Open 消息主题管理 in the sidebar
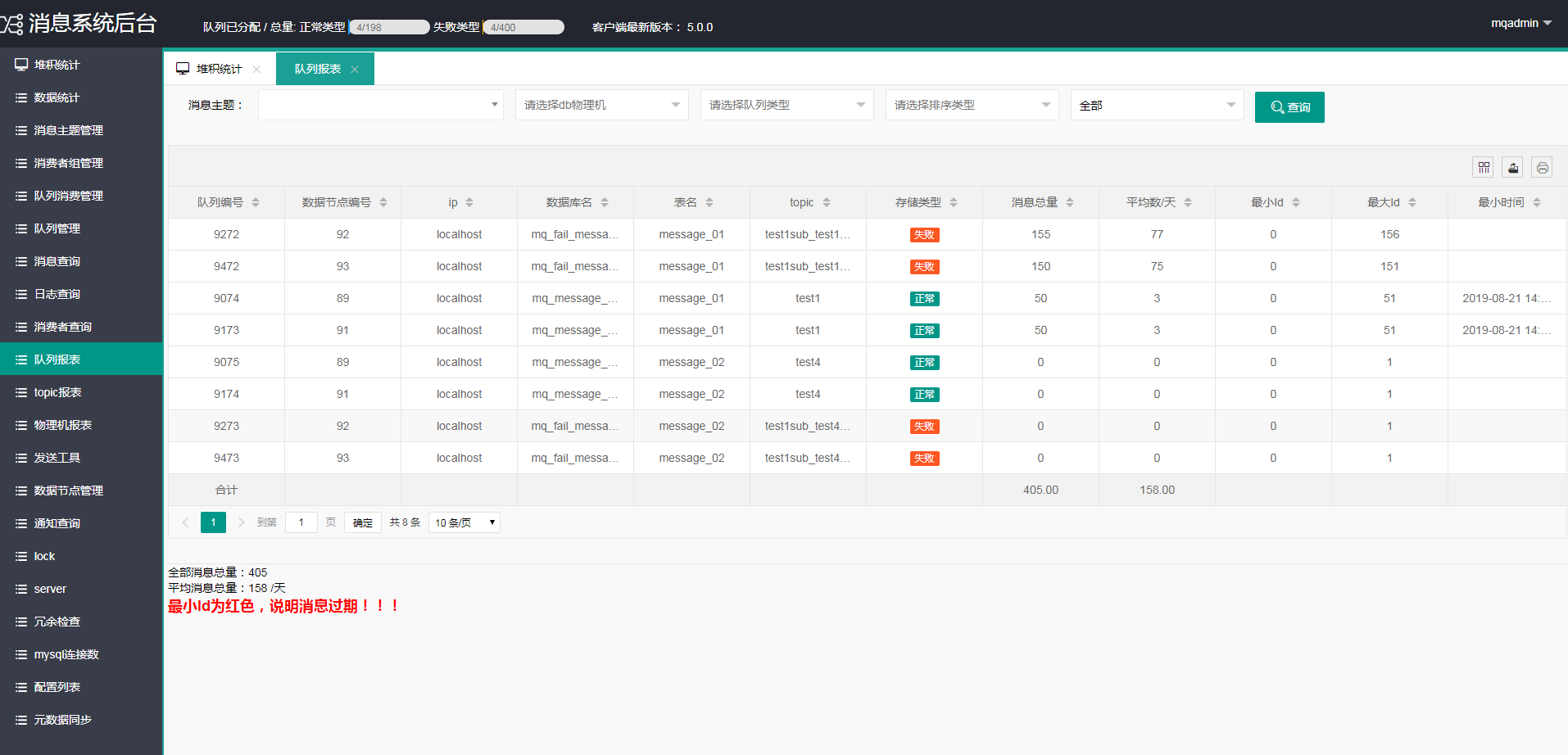The height and width of the screenshot is (755, 1568). 81,130
